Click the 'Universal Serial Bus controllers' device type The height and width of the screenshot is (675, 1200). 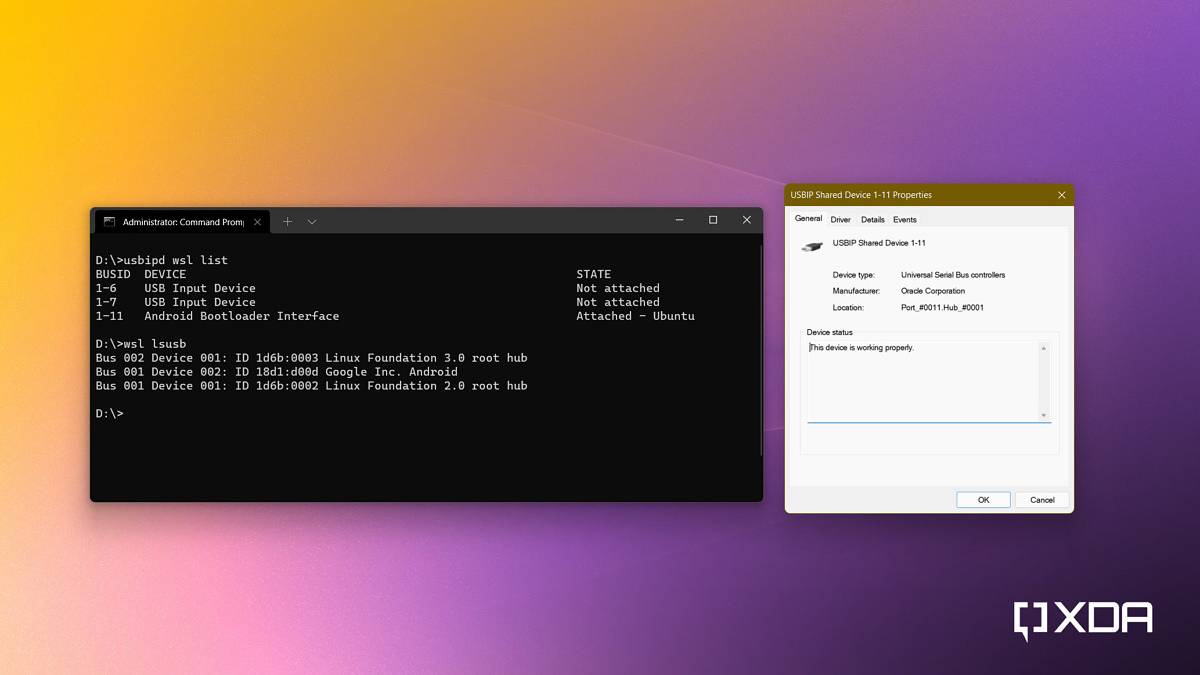[x=953, y=275]
